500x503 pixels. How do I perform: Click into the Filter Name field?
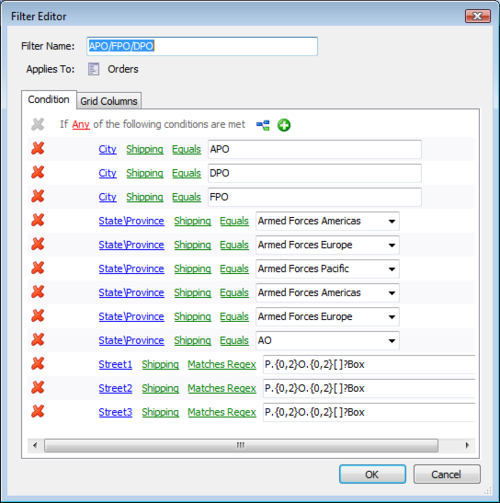[x=202, y=46]
